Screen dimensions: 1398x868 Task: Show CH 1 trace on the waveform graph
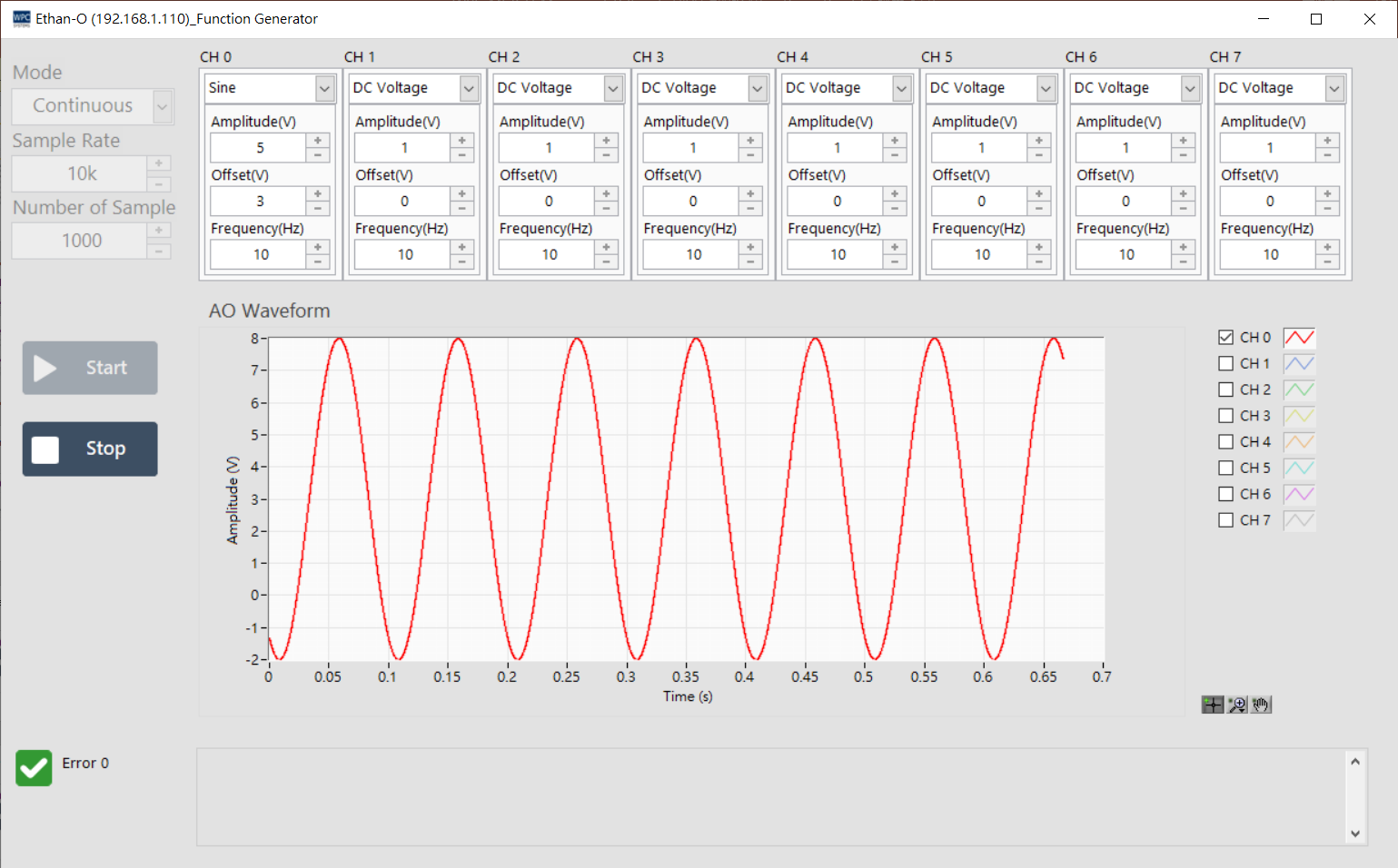click(x=1224, y=363)
